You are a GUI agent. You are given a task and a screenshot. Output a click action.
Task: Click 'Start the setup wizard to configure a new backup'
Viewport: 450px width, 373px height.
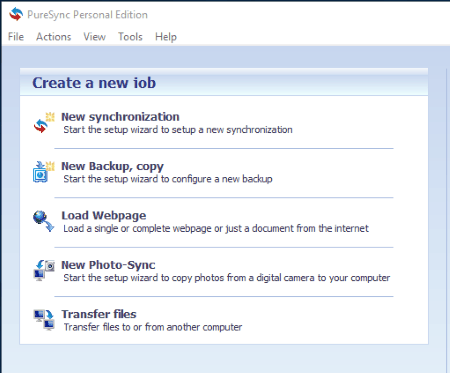168,179
